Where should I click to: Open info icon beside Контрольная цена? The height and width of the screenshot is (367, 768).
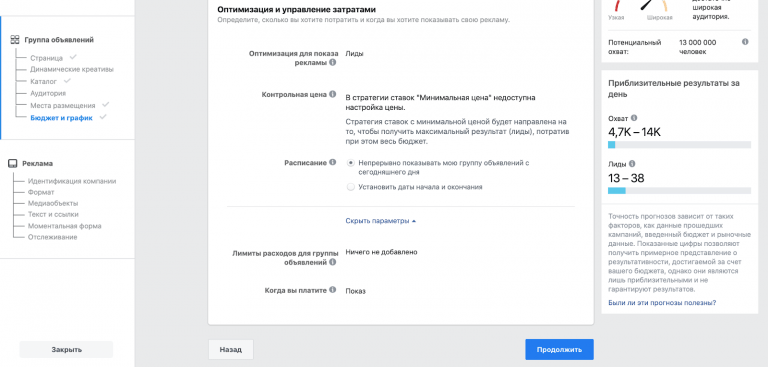point(333,94)
